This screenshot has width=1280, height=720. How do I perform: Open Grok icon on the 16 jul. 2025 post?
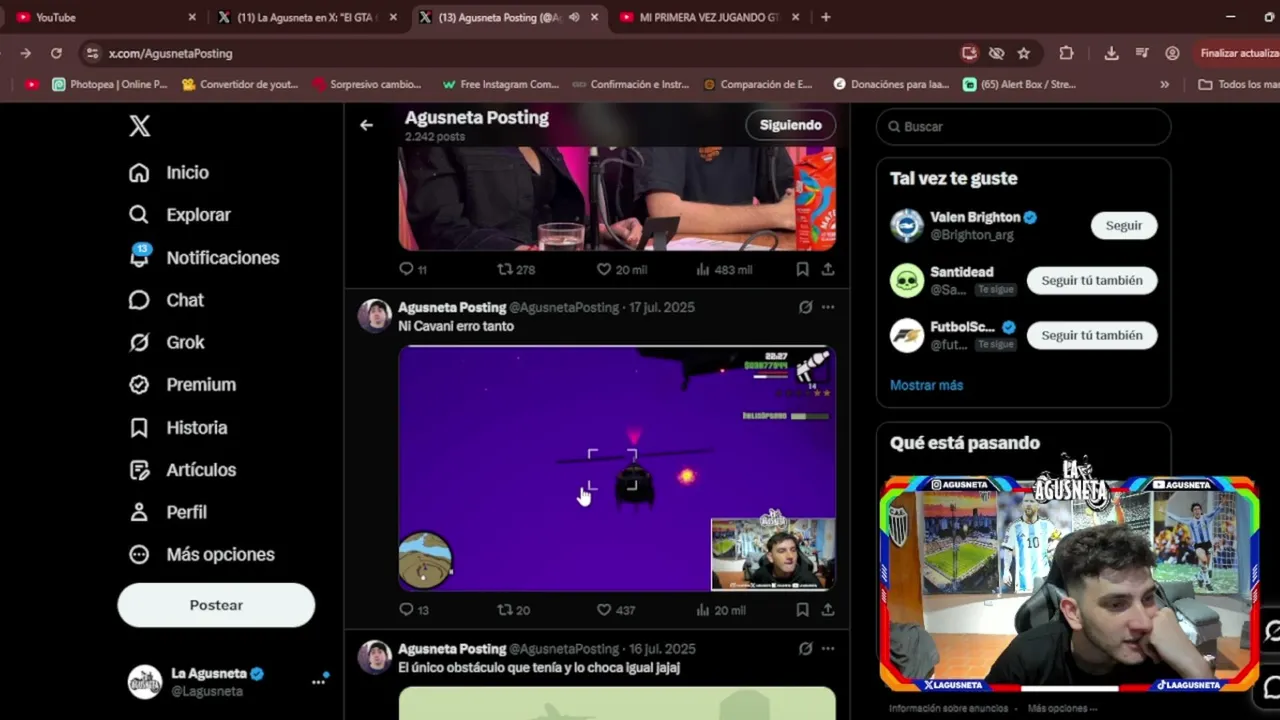point(805,649)
